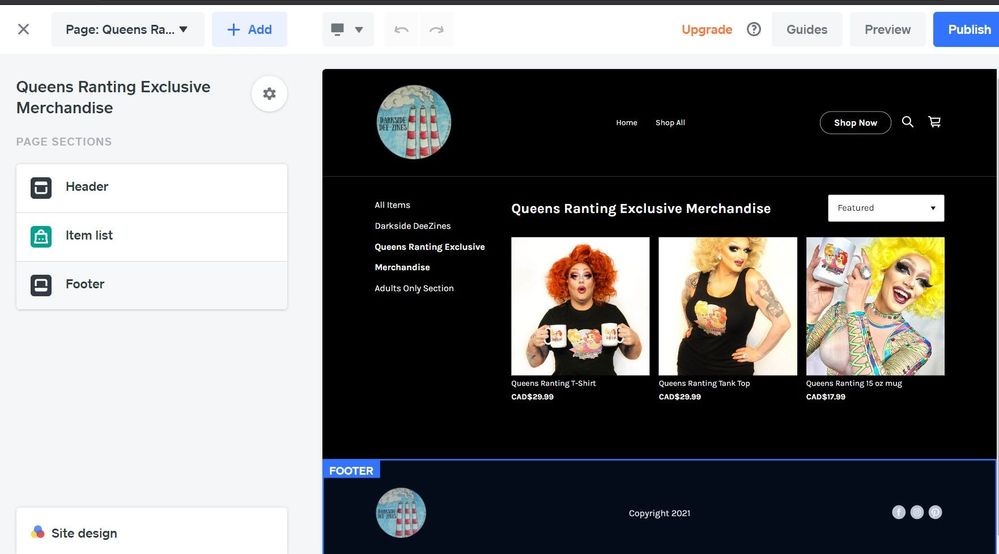The height and width of the screenshot is (554, 999).
Task: Open the Page selector dropdown
Action: 127,30
